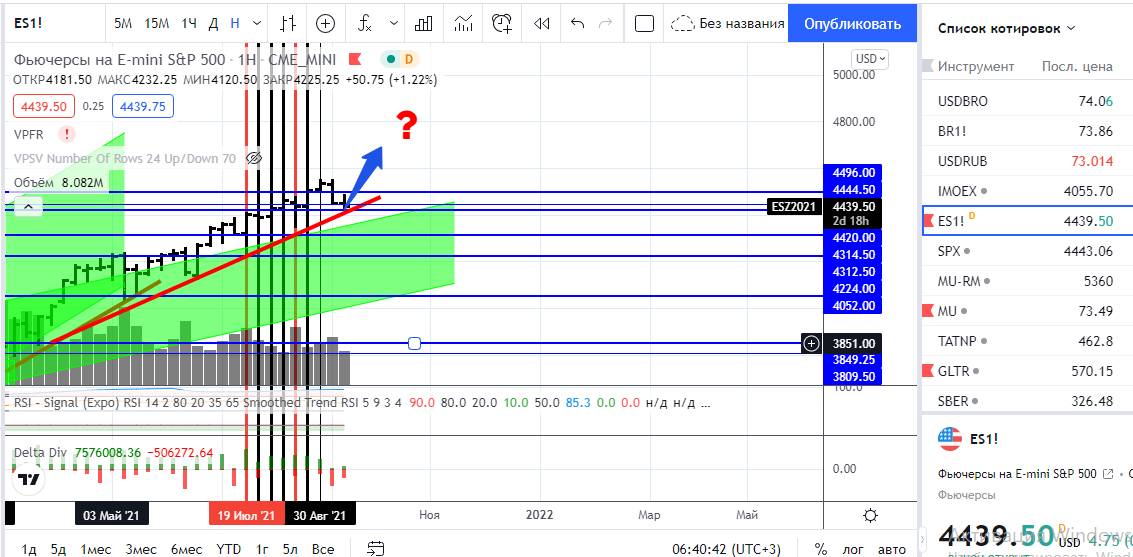Image resolution: width=1133 pixels, height=557 pixels.
Task: Select the 5M timeframe
Action: click(123, 23)
